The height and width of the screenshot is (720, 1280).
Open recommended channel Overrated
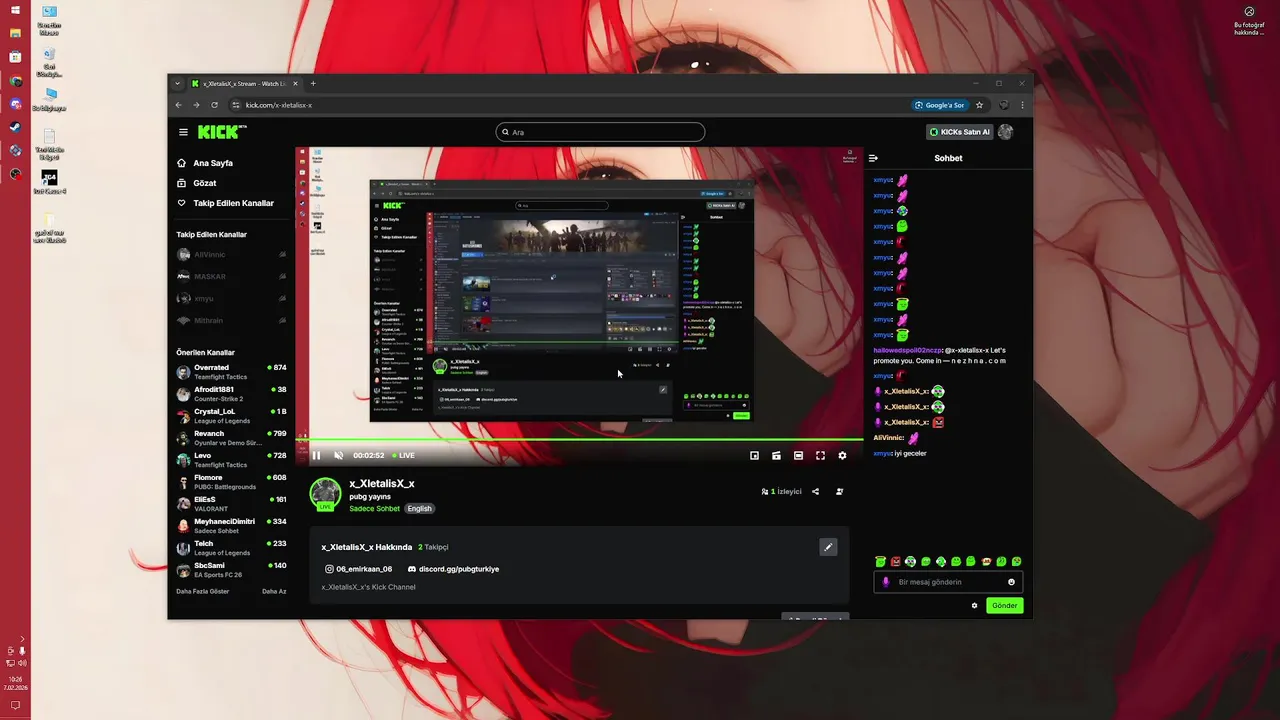coord(231,372)
